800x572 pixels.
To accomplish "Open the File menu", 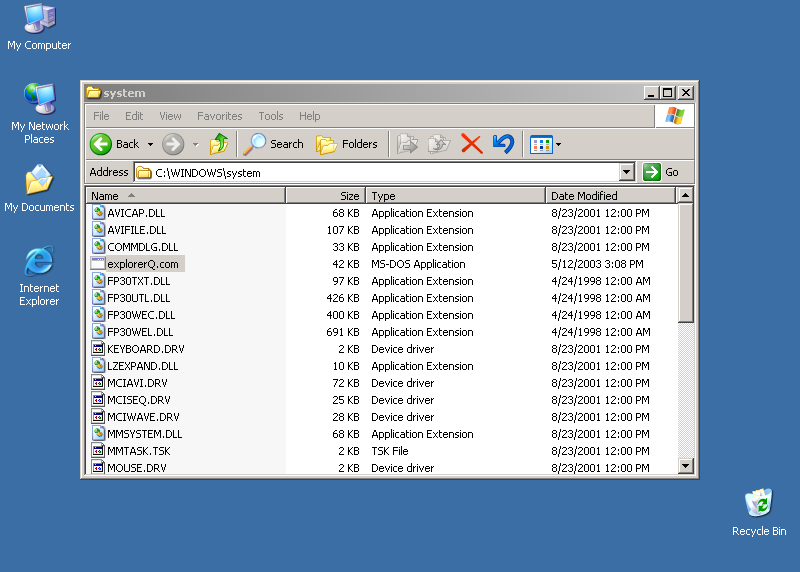I will coord(101,116).
